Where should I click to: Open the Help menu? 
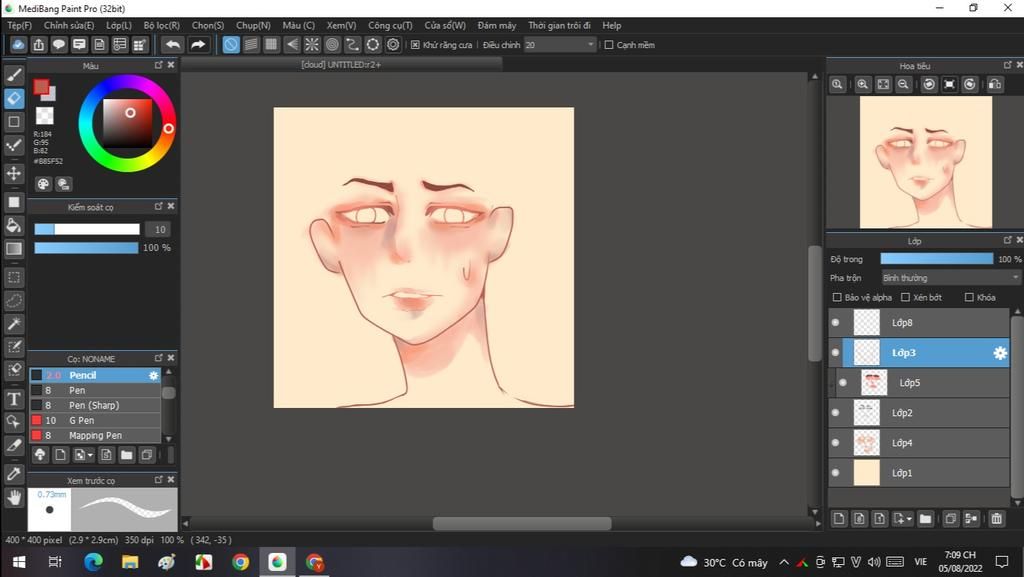tap(612, 25)
